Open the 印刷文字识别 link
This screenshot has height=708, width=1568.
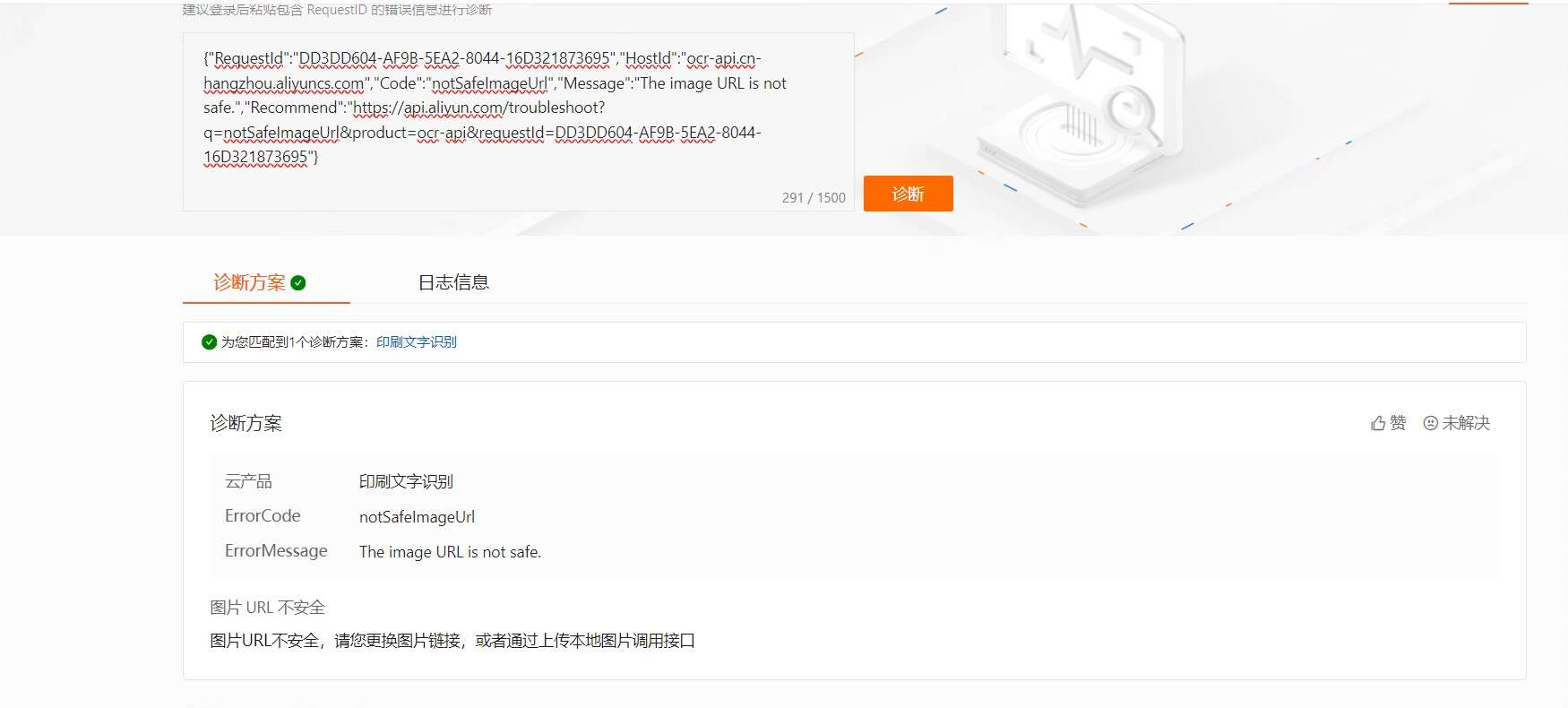(x=417, y=341)
